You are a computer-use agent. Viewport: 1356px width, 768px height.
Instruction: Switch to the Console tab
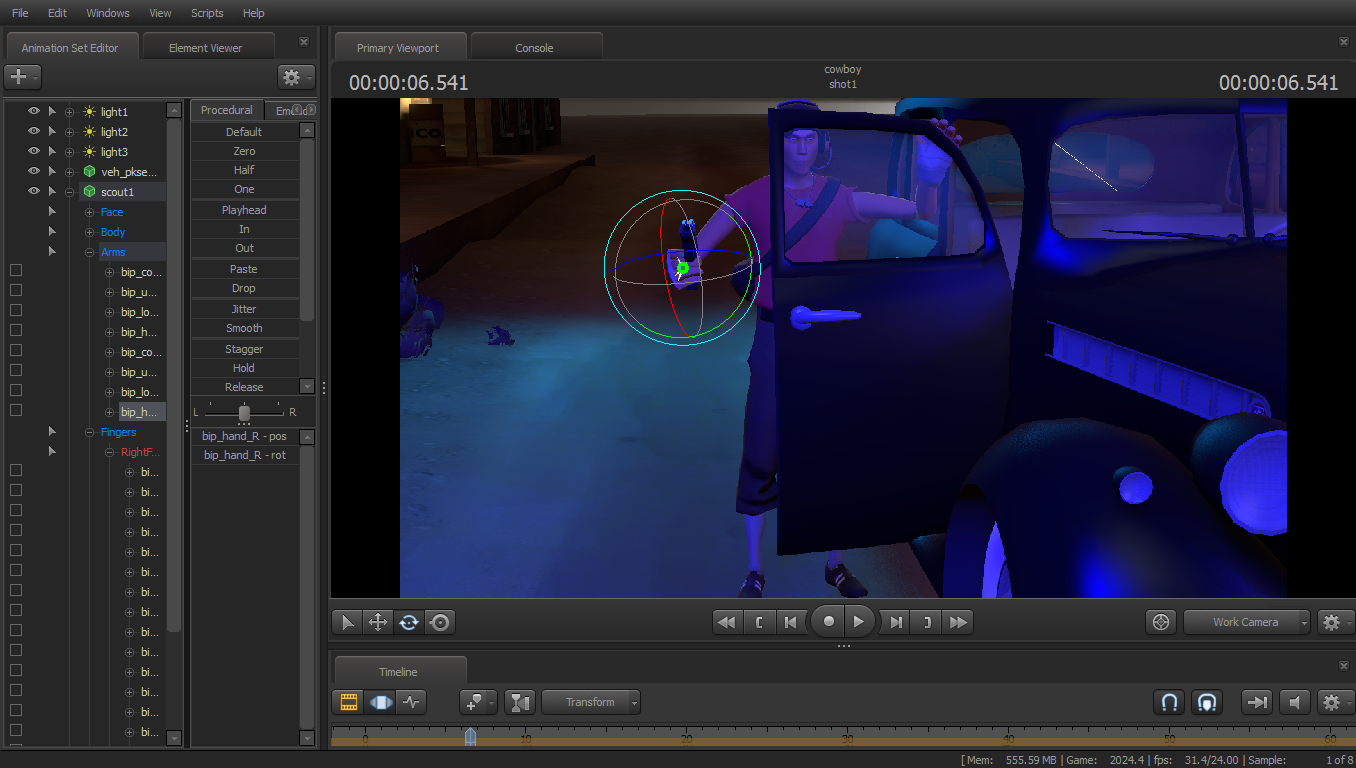[534, 48]
